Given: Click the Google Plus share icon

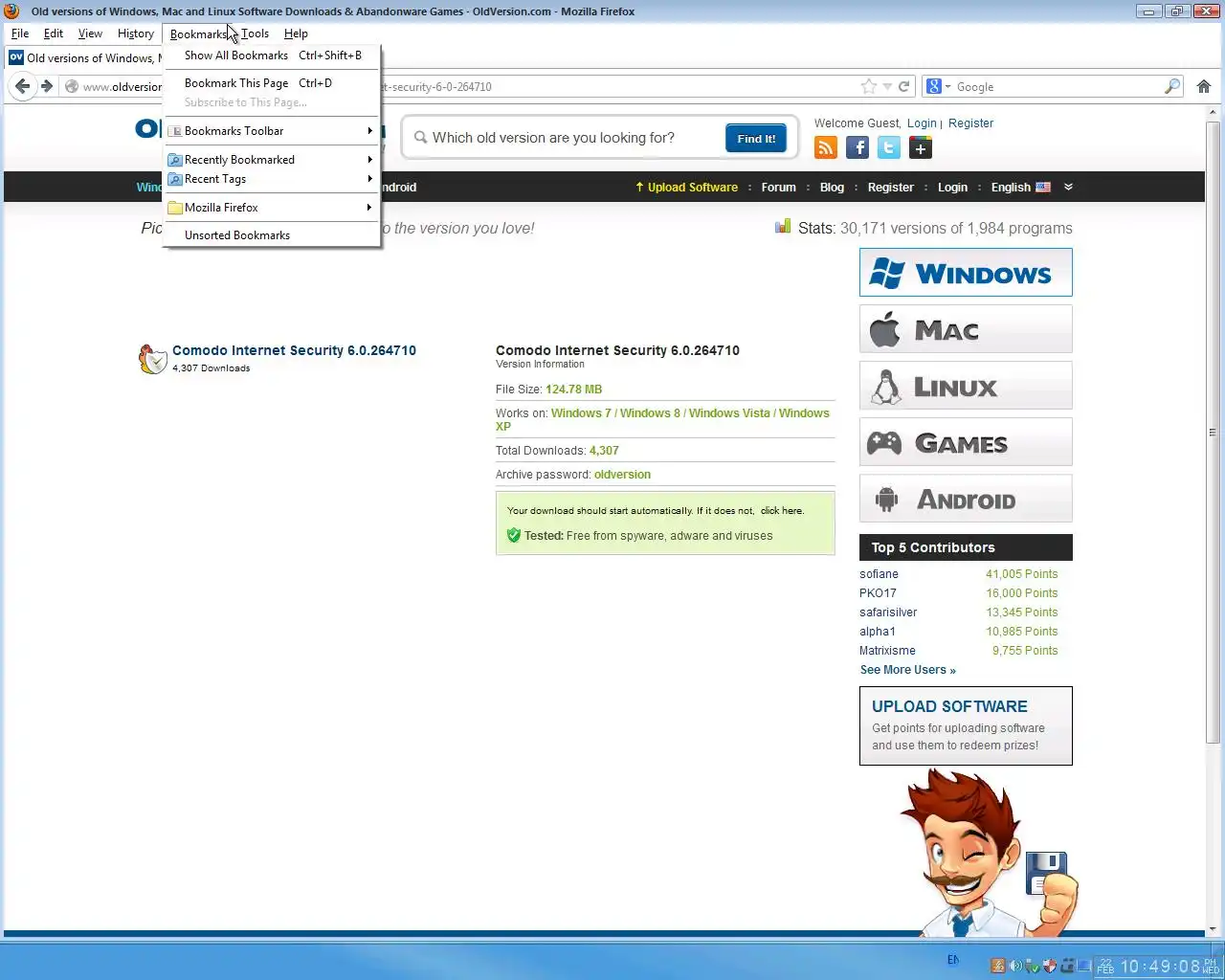Looking at the screenshot, I should pos(920,147).
